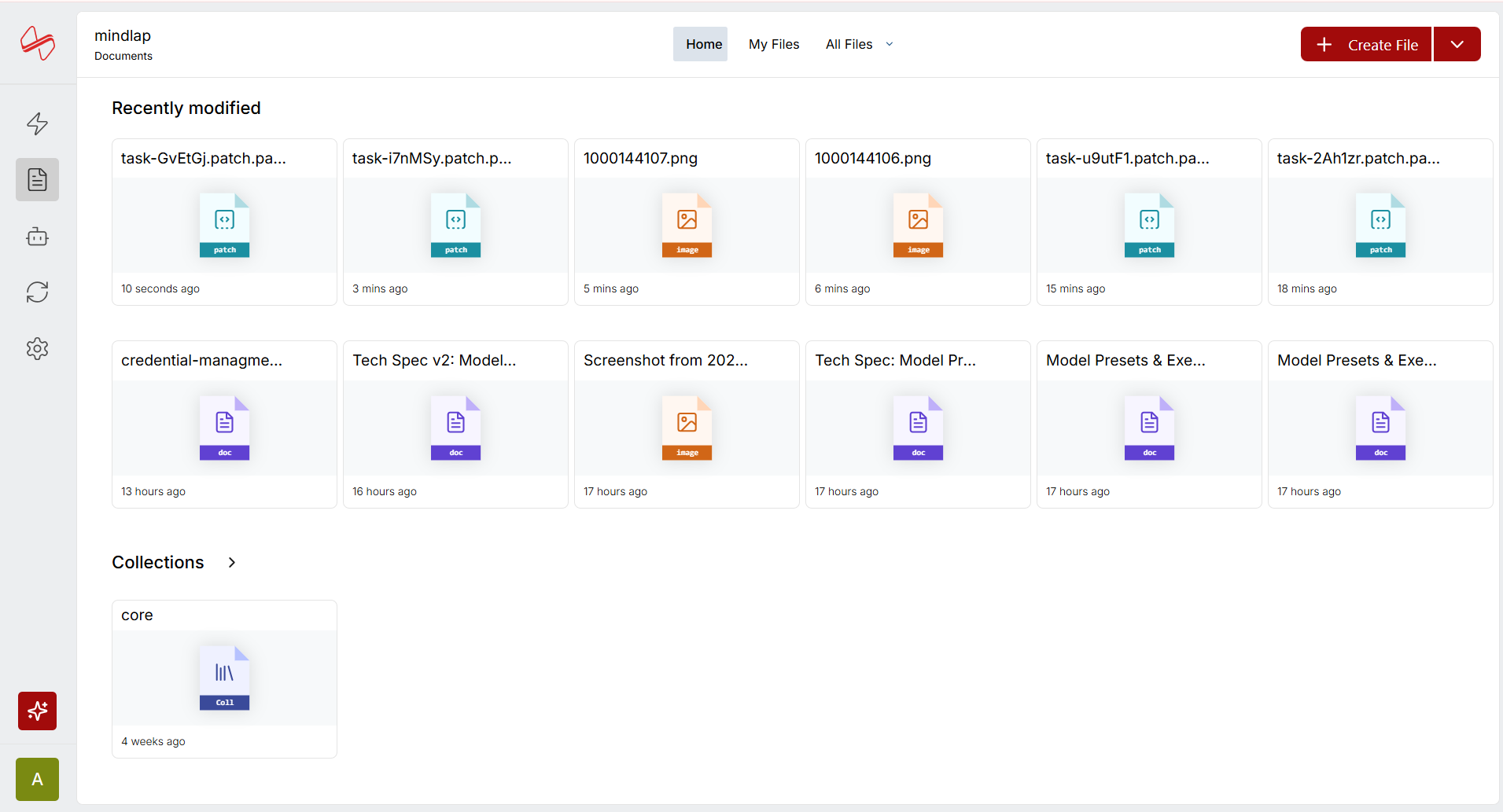The height and width of the screenshot is (812, 1503).
Task: Open 1000144106.png file title
Action: click(873, 158)
